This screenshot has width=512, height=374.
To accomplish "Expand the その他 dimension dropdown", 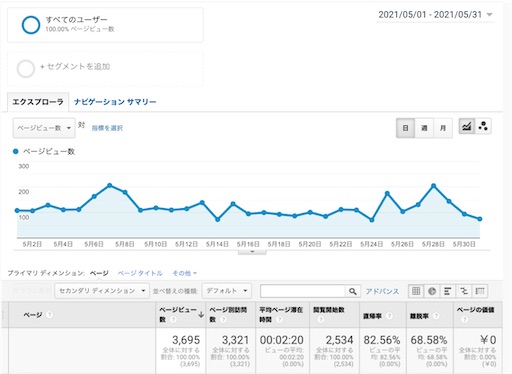I will click(184, 273).
